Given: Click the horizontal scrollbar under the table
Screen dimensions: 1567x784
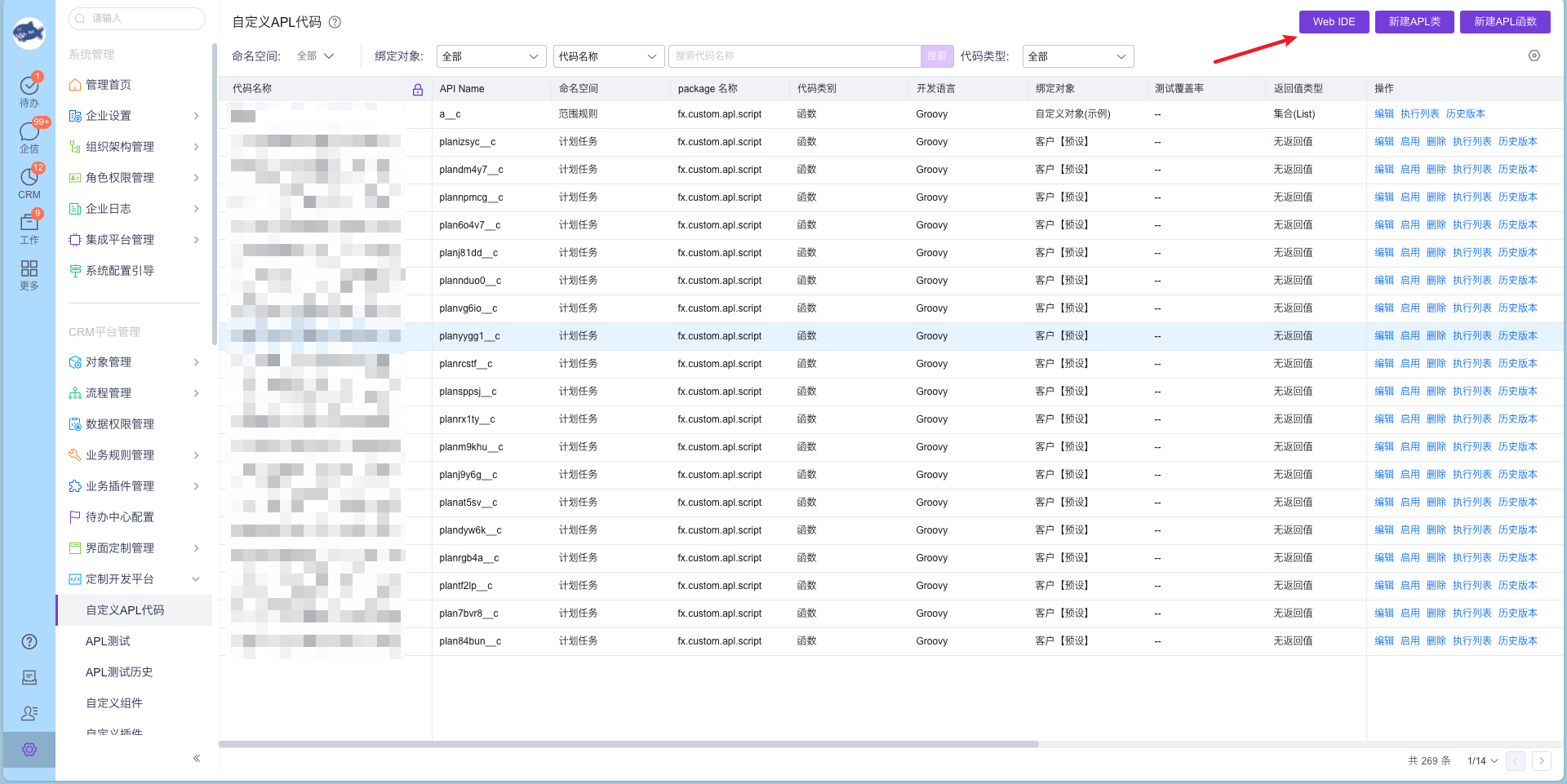Looking at the screenshot, I should tap(628, 744).
